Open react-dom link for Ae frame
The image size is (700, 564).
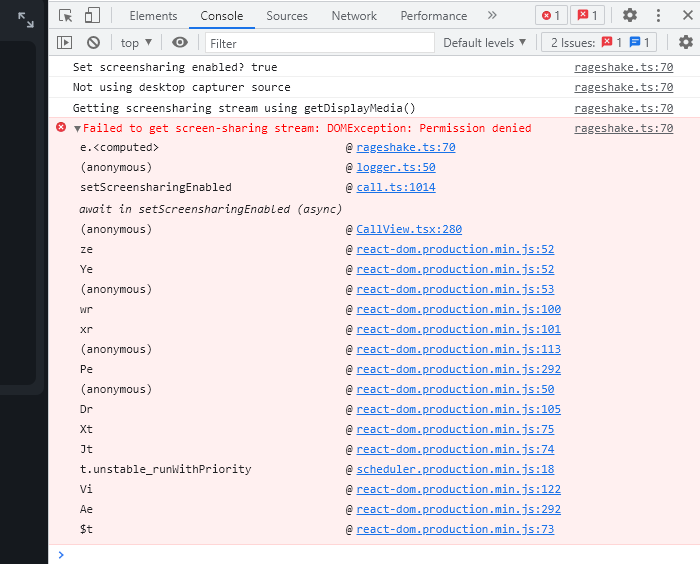point(458,510)
